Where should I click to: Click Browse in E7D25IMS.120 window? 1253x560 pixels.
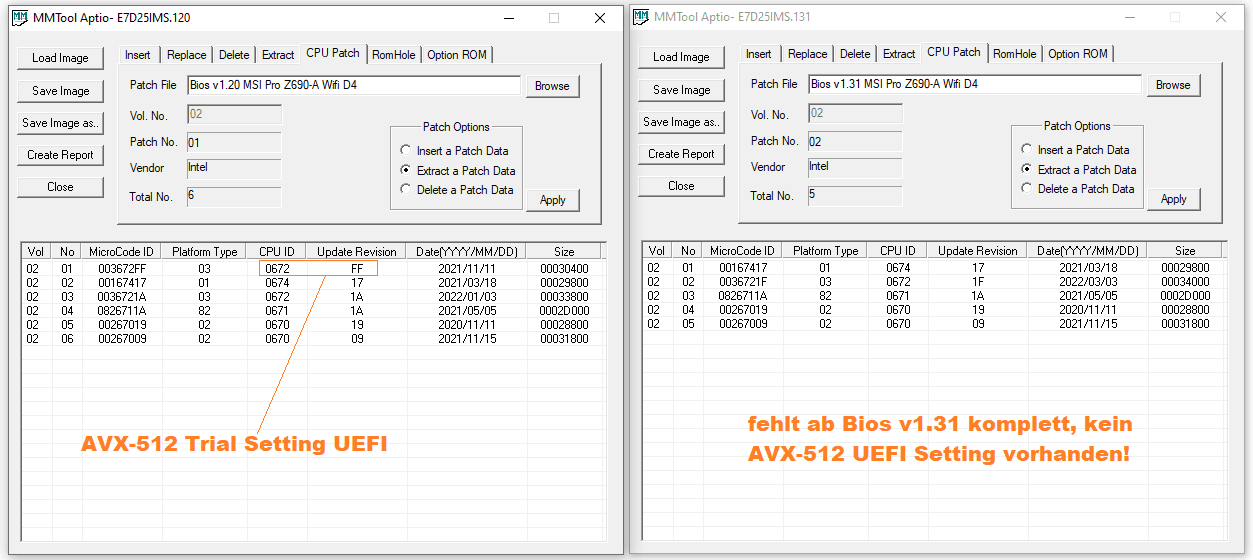(552, 86)
